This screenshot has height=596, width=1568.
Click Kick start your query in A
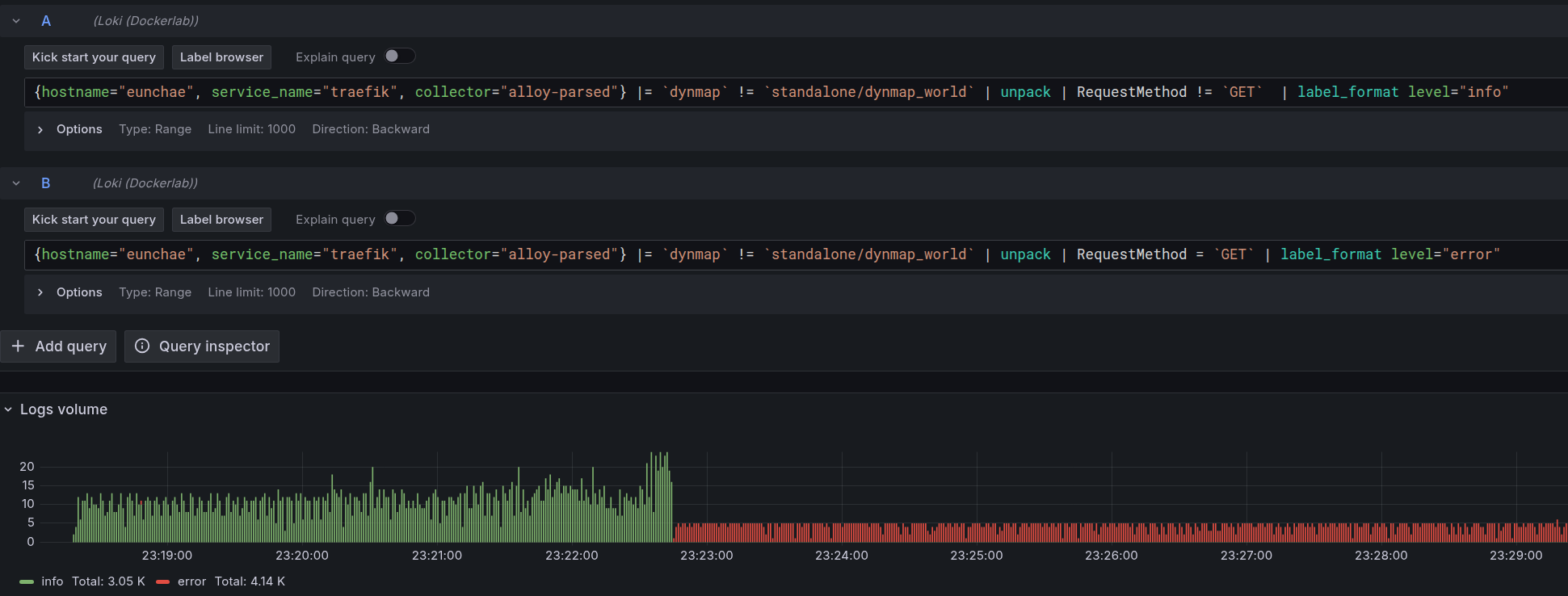coord(94,57)
